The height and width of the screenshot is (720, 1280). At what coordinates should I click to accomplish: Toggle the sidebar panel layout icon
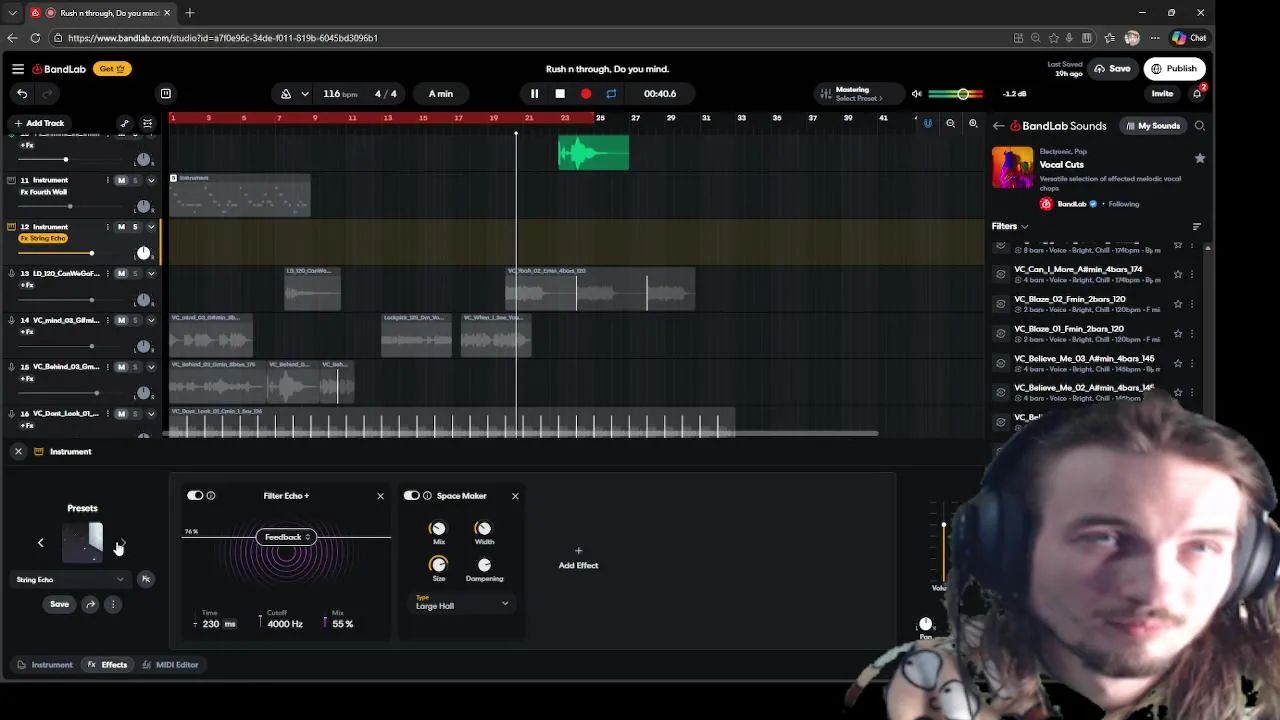tap(166, 94)
